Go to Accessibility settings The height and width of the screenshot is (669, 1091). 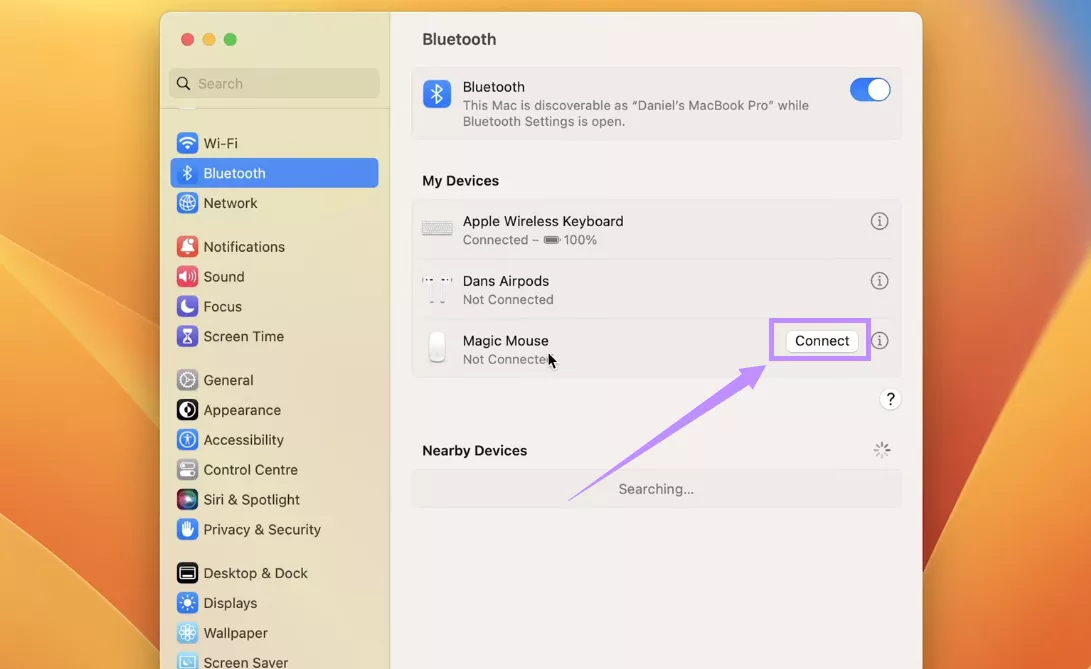[243, 440]
